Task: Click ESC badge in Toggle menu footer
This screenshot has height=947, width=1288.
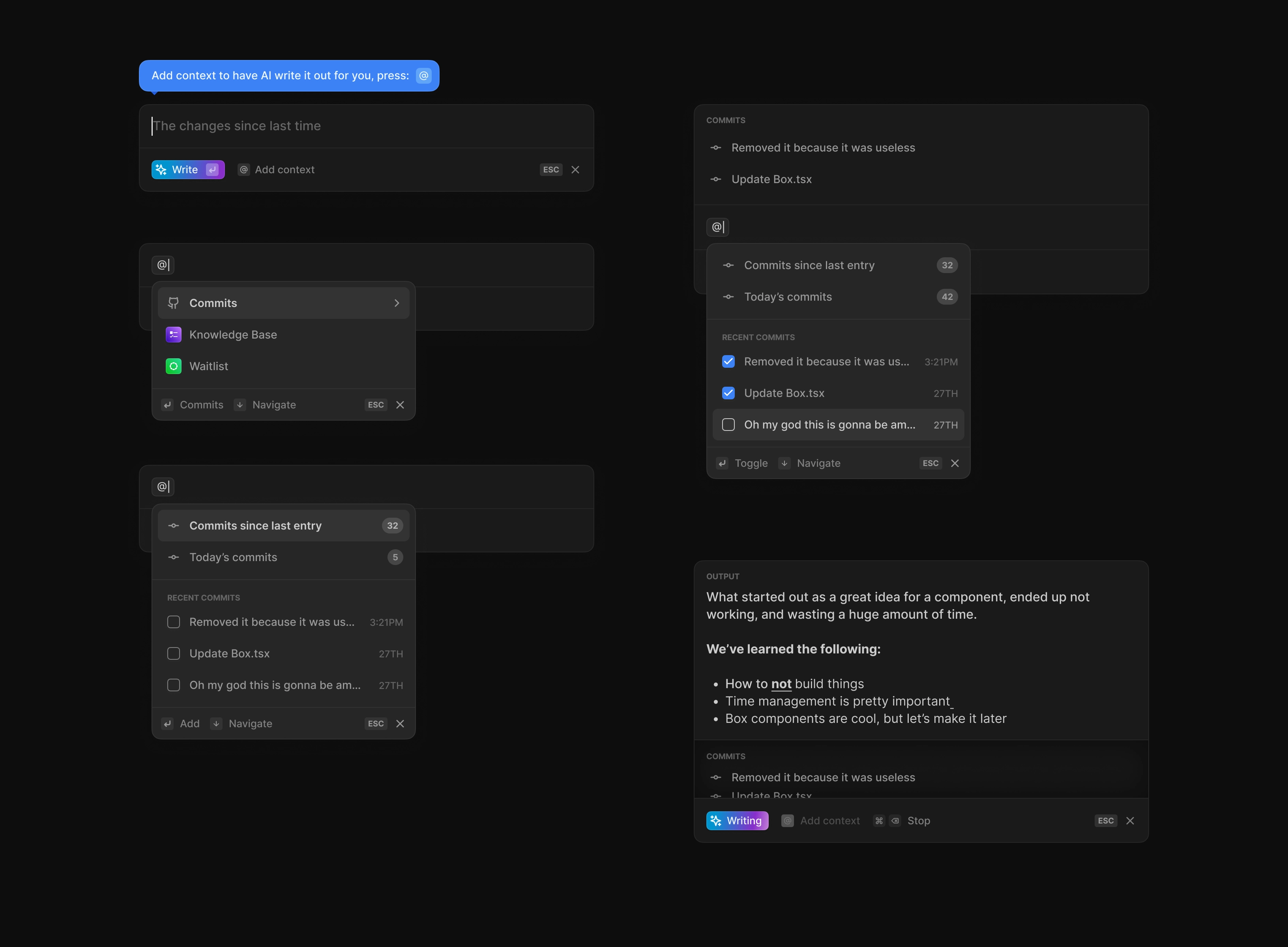Action: [x=930, y=463]
